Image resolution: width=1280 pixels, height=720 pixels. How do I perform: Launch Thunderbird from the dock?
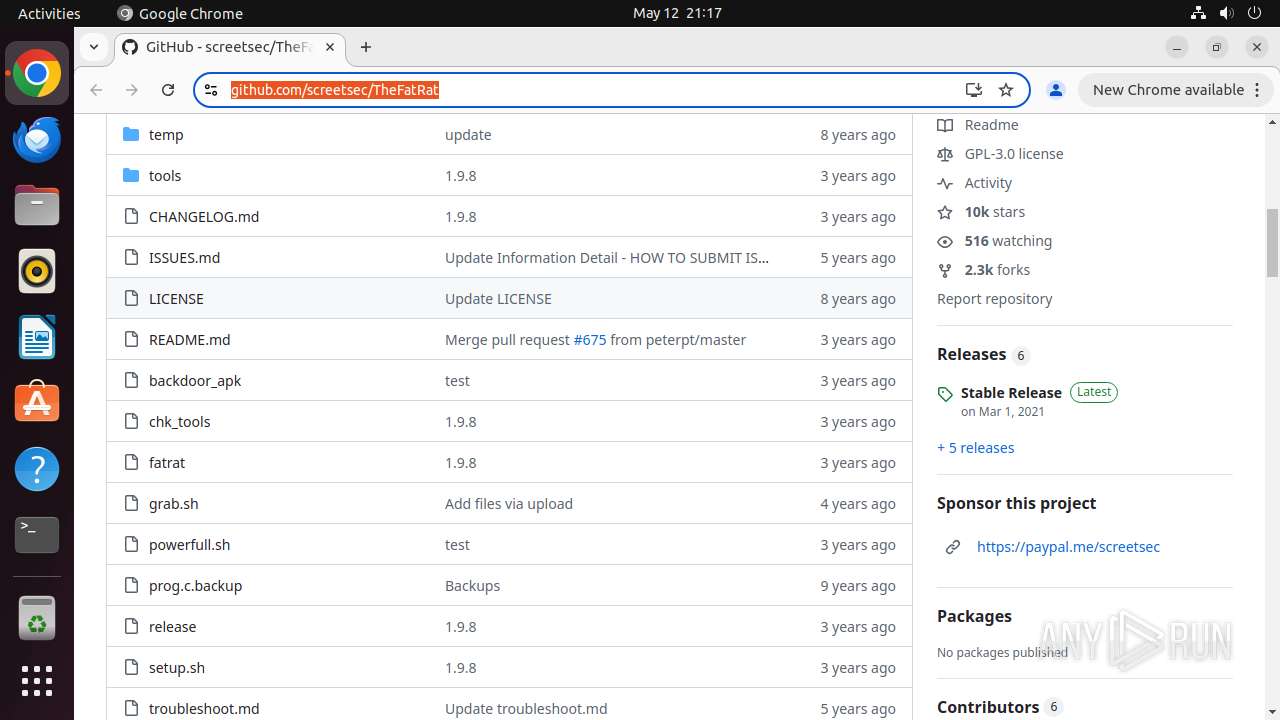point(37,140)
